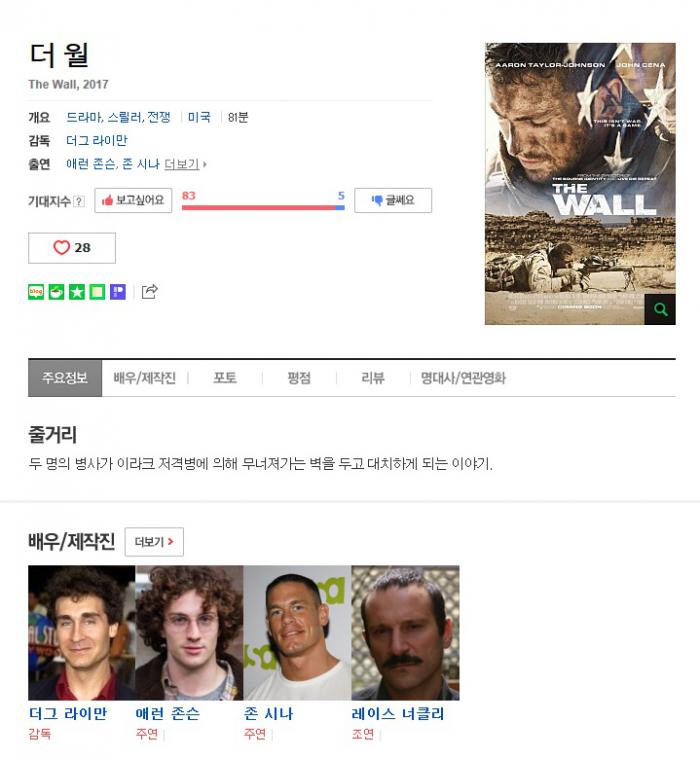Switch to the 포토 tab
Screen dimensions: 700x758
click(225, 378)
